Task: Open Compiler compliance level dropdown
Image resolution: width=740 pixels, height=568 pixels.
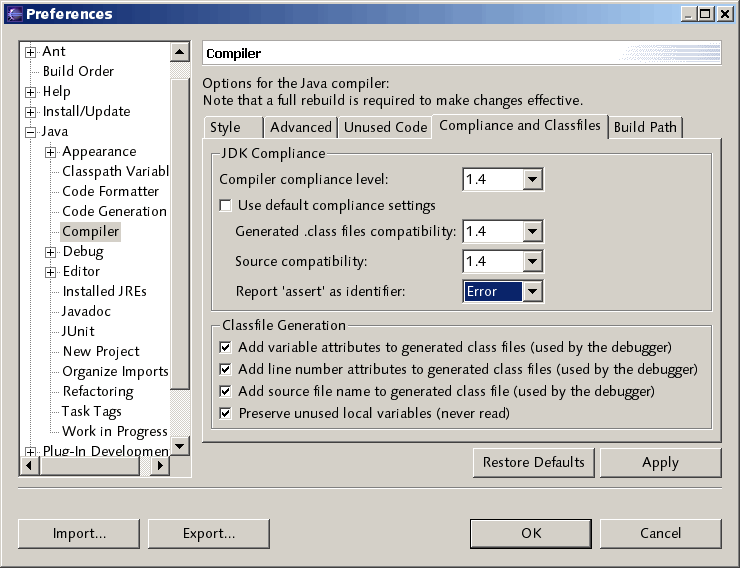Action: click(533, 180)
